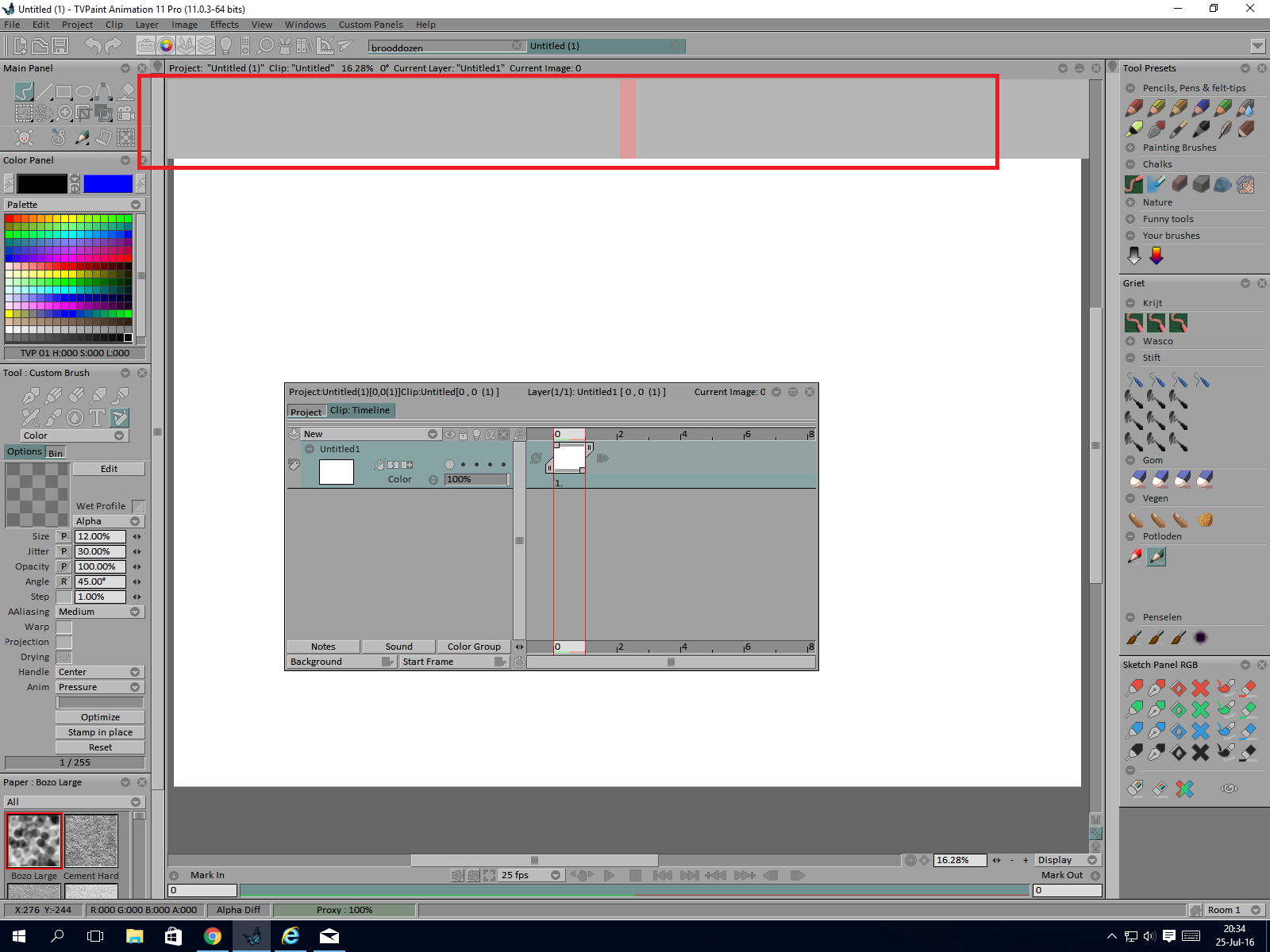Screen dimensions: 1270x952
Task: Open the Anim Pressure dropdown
Action: click(100, 688)
